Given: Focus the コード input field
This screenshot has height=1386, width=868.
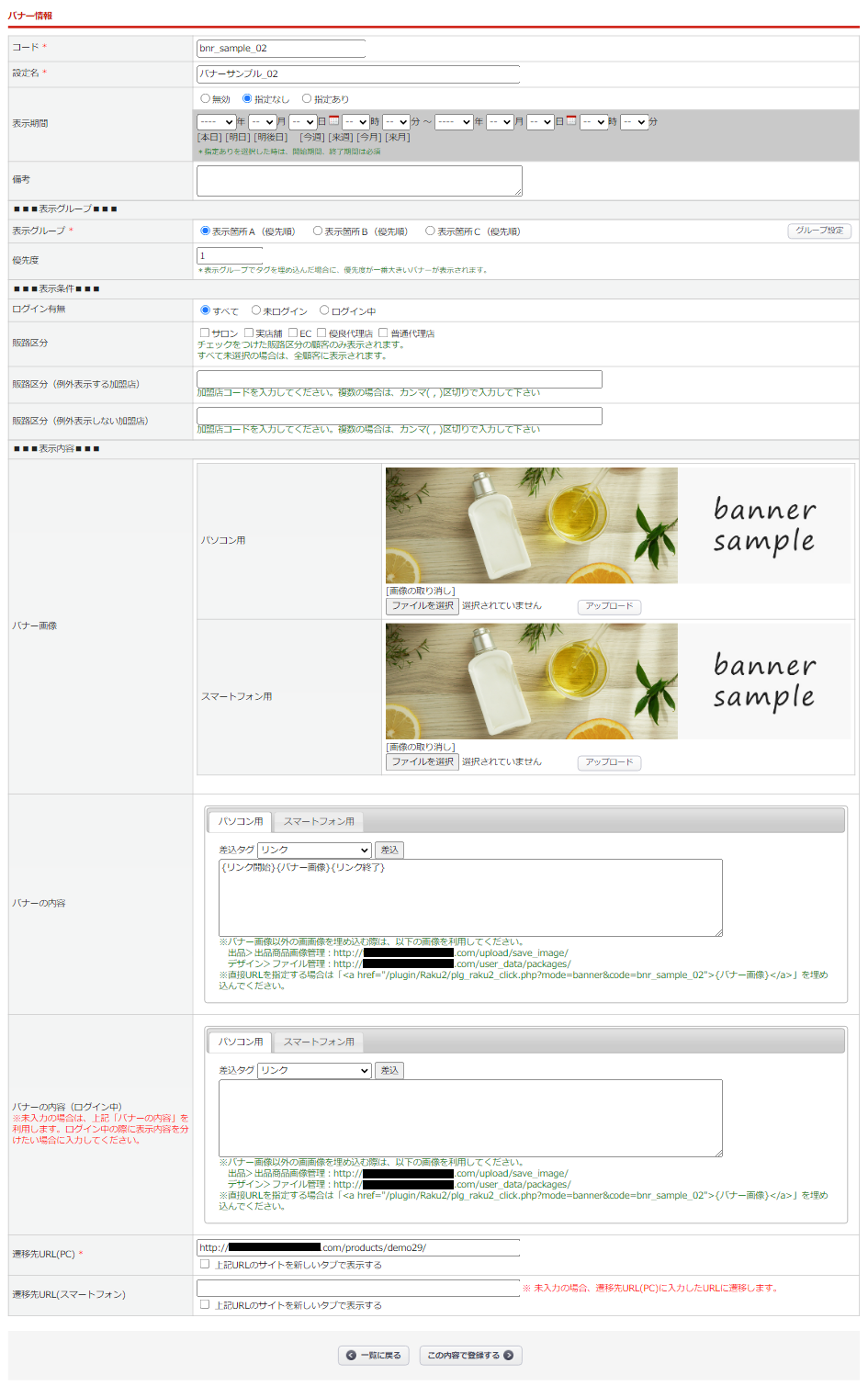Looking at the screenshot, I should tap(281, 48).
